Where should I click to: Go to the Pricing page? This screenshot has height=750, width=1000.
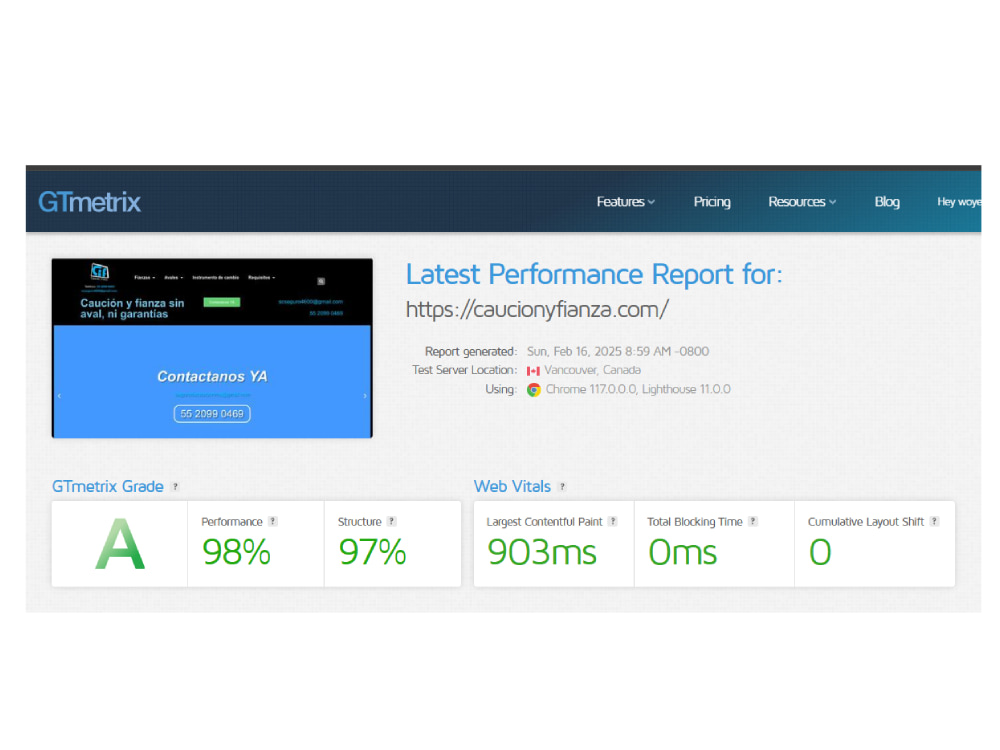click(x=712, y=202)
